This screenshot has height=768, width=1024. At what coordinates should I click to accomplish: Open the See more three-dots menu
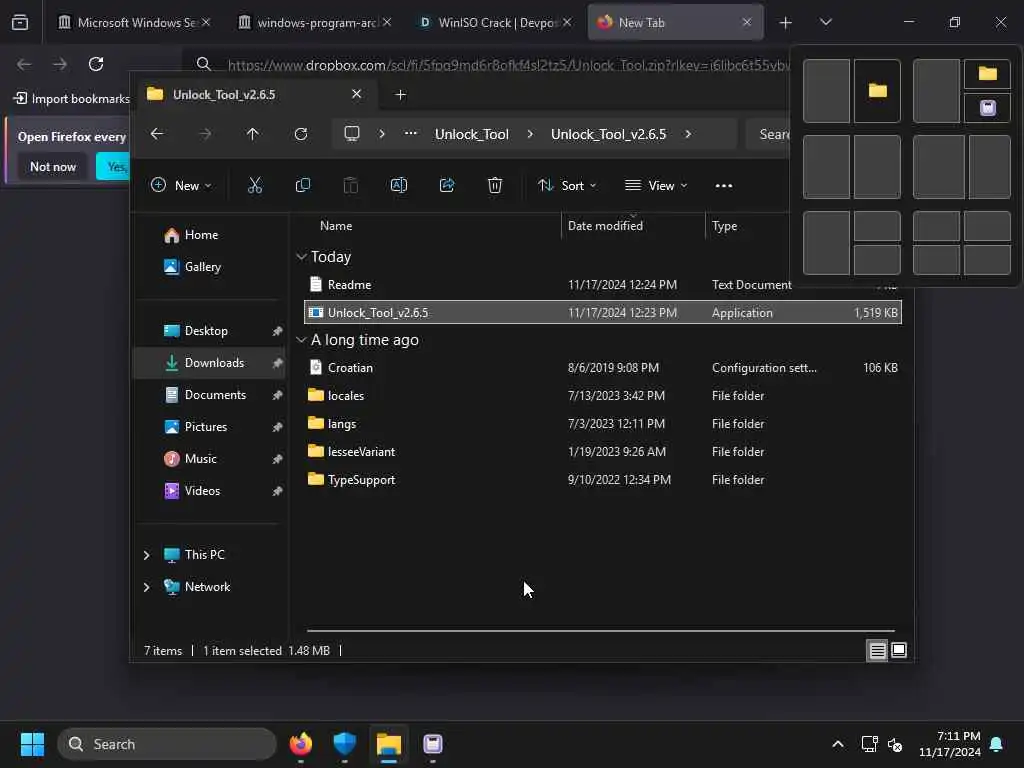tap(724, 186)
